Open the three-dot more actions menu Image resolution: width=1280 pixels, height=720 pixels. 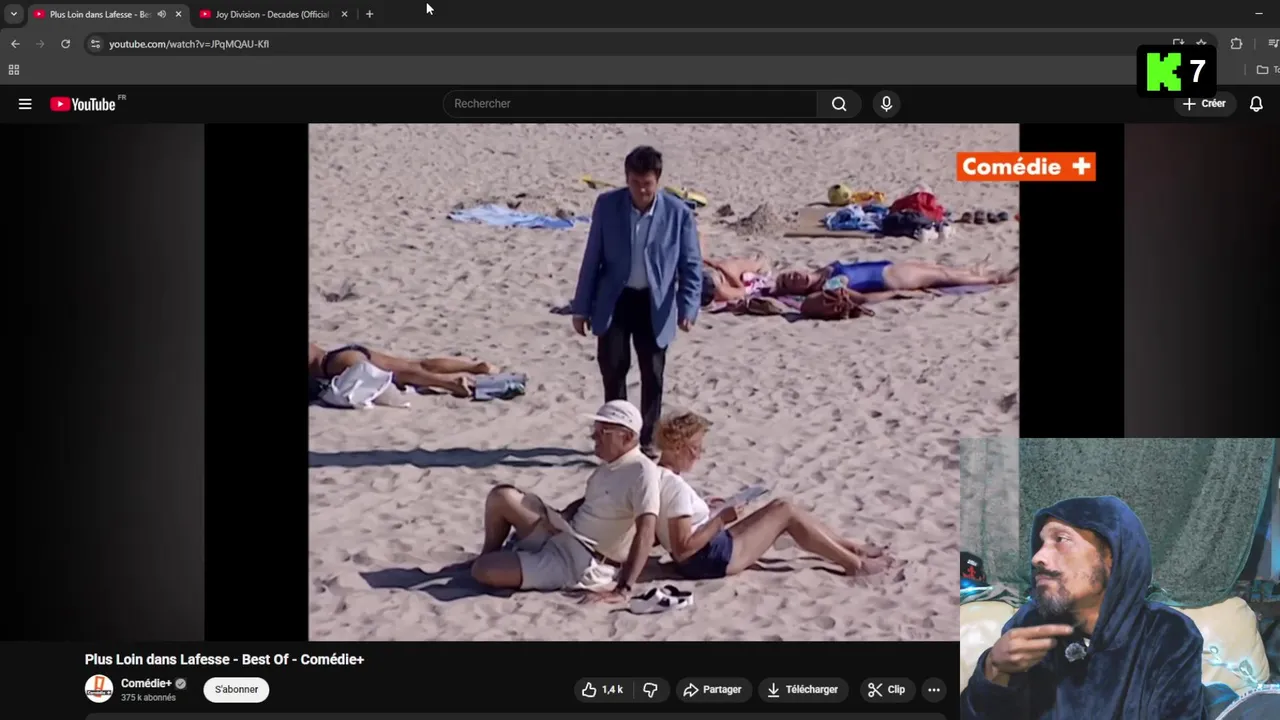tap(934, 690)
